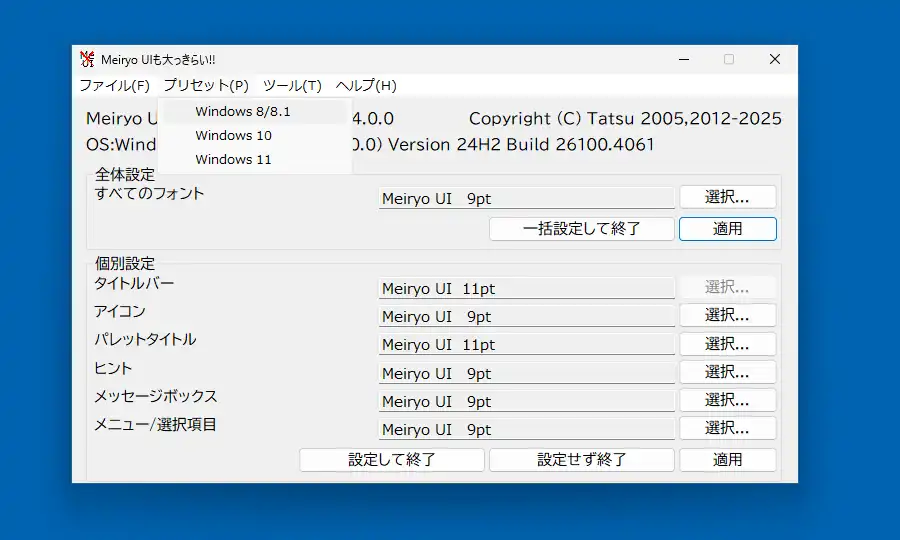Click the メッセージボックス font field
Screen dimensions: 900x540
tap(526, 402)
